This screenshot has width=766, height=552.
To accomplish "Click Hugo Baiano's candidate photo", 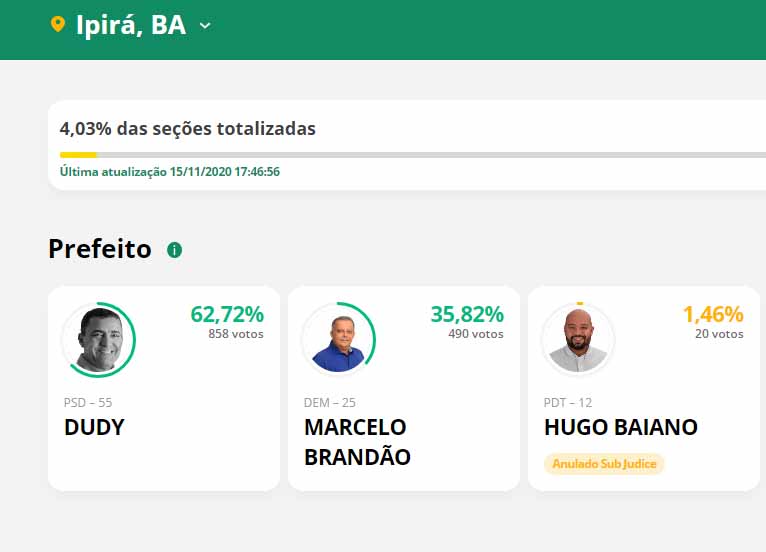I will (x=578, y=340).
